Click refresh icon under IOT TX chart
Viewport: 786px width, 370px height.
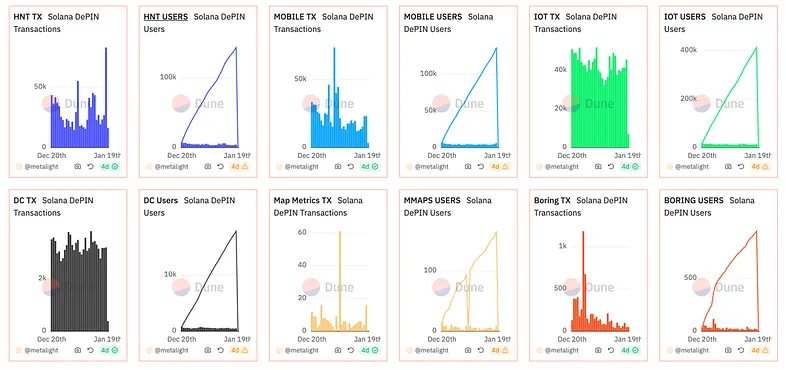[611, 166]
